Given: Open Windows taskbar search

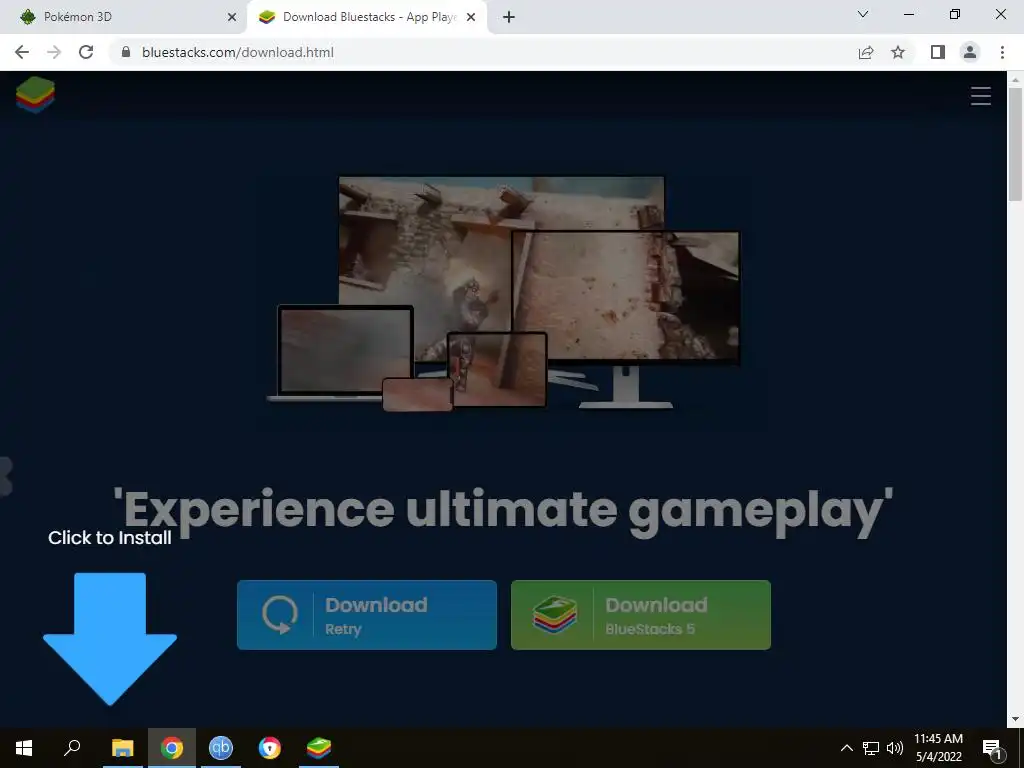Looking at the screenshot, I should point(72,748).
